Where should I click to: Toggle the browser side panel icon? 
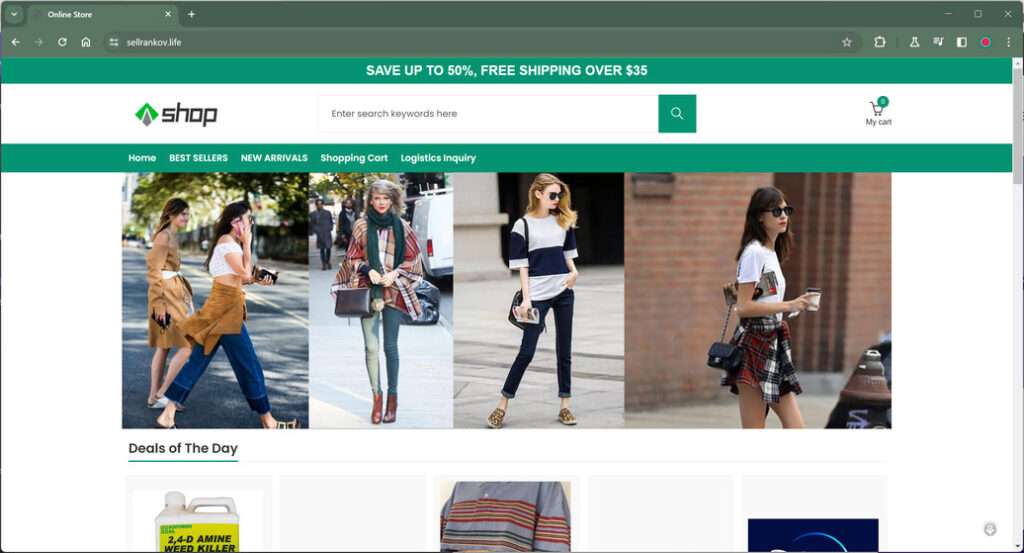(x=961, y=42)
